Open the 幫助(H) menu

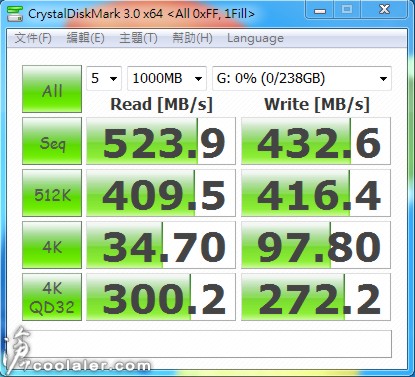pos(192,38)
